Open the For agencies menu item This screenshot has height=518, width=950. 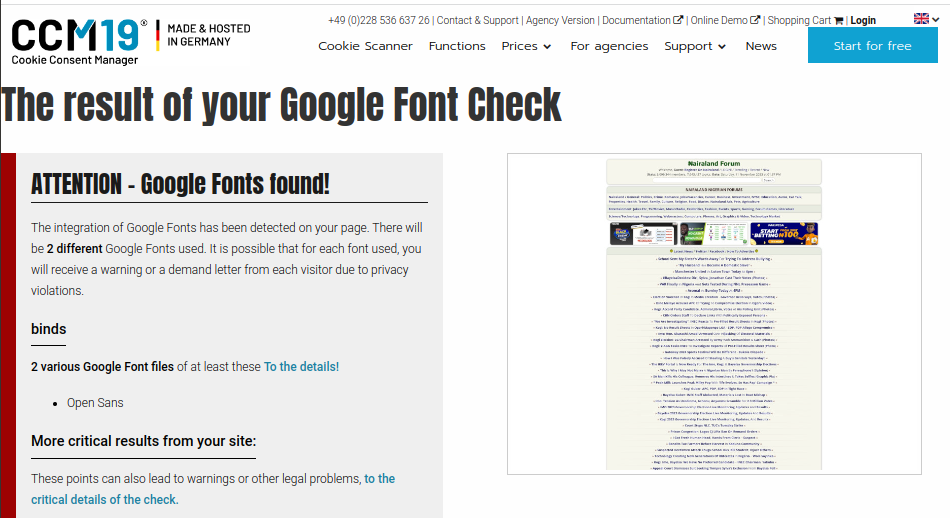pyautogui.click(x=609, y=46)
